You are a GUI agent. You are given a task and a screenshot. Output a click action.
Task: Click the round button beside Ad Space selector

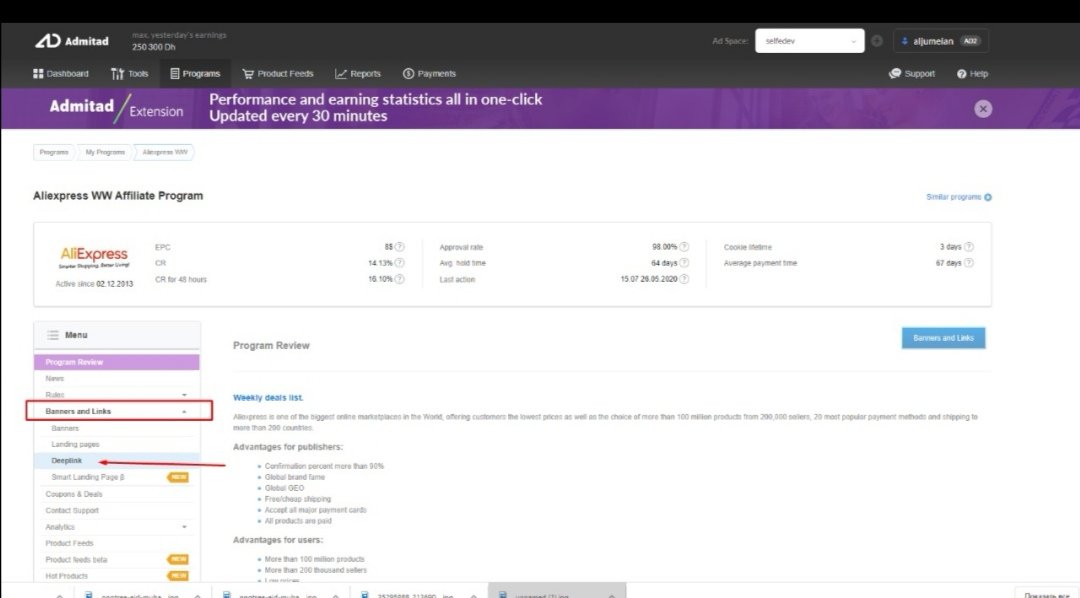877,41
